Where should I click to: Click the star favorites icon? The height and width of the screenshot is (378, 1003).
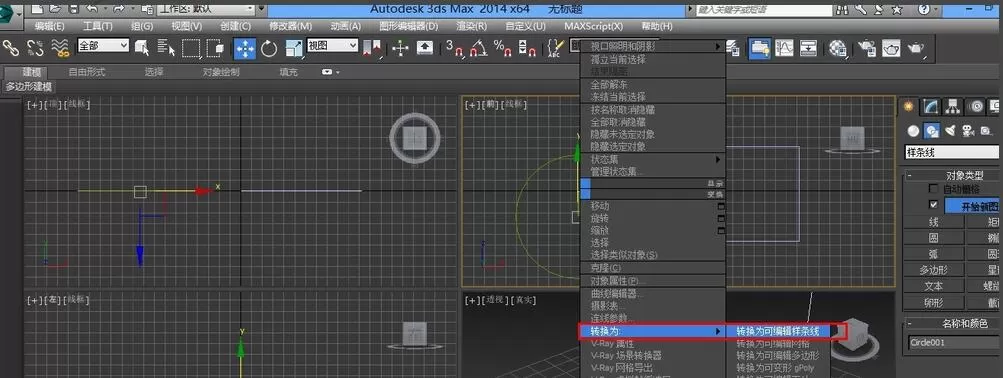point(897,9)
